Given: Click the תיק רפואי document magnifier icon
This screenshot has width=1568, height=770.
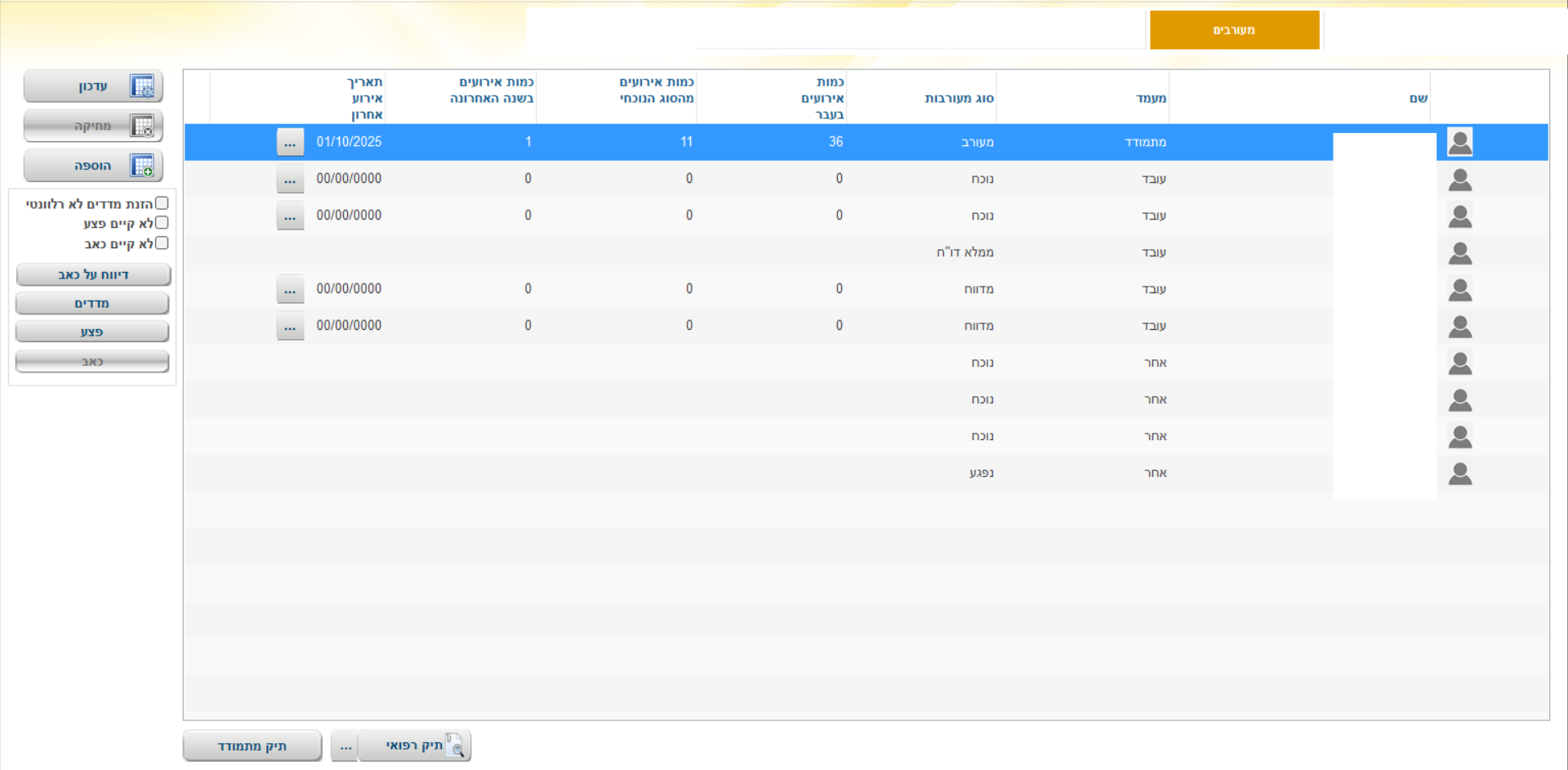Looking at the screenshot, I should coord(455,746).
